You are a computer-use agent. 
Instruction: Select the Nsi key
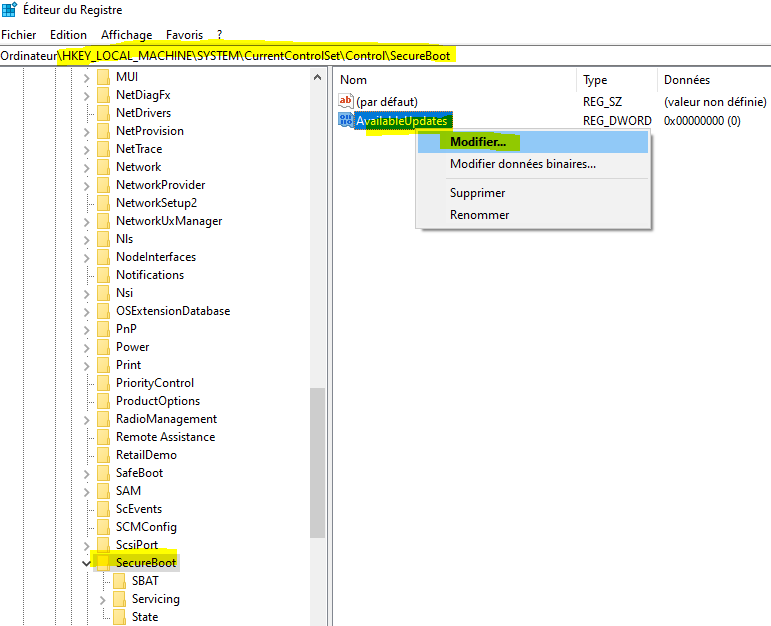pyautogui.click(x=124, y=293)
